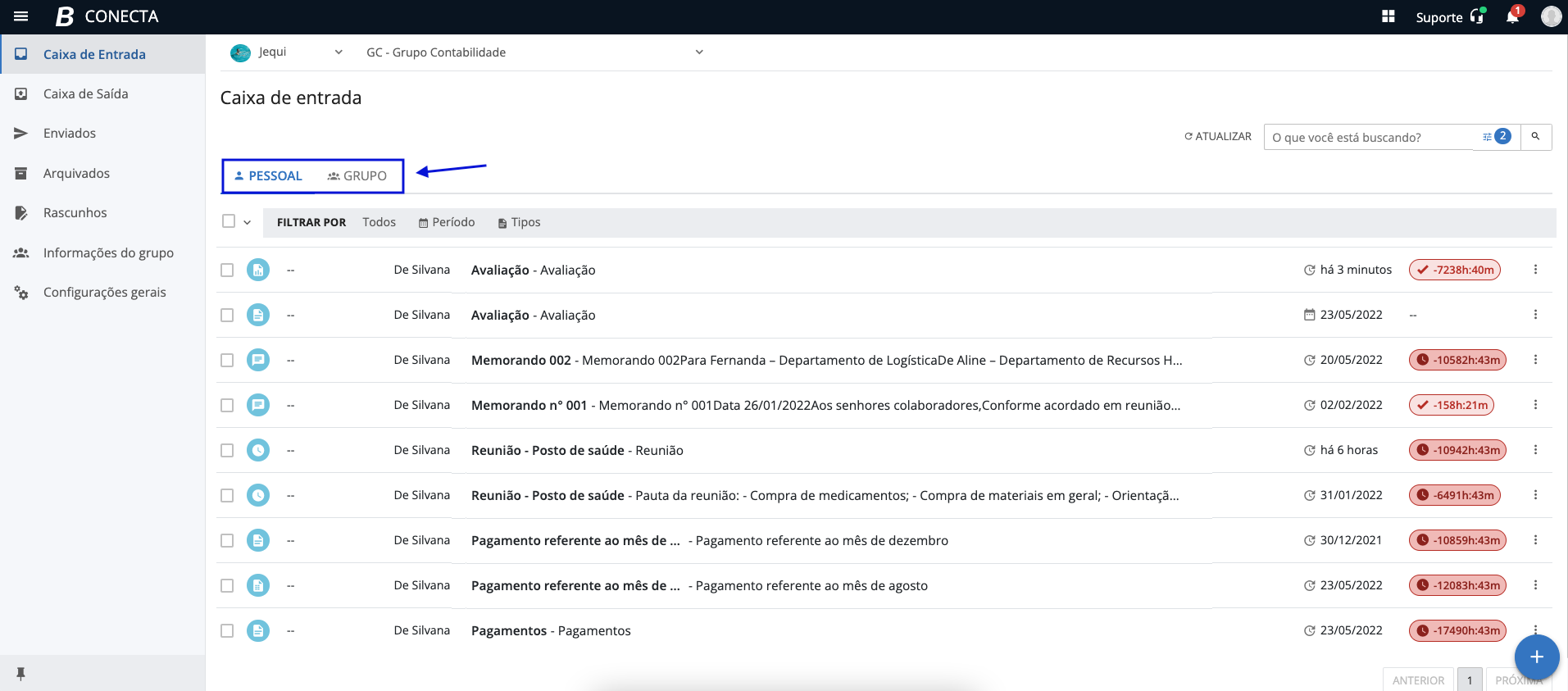
Task: Click the search magnifier icon
Action: 1535,137
